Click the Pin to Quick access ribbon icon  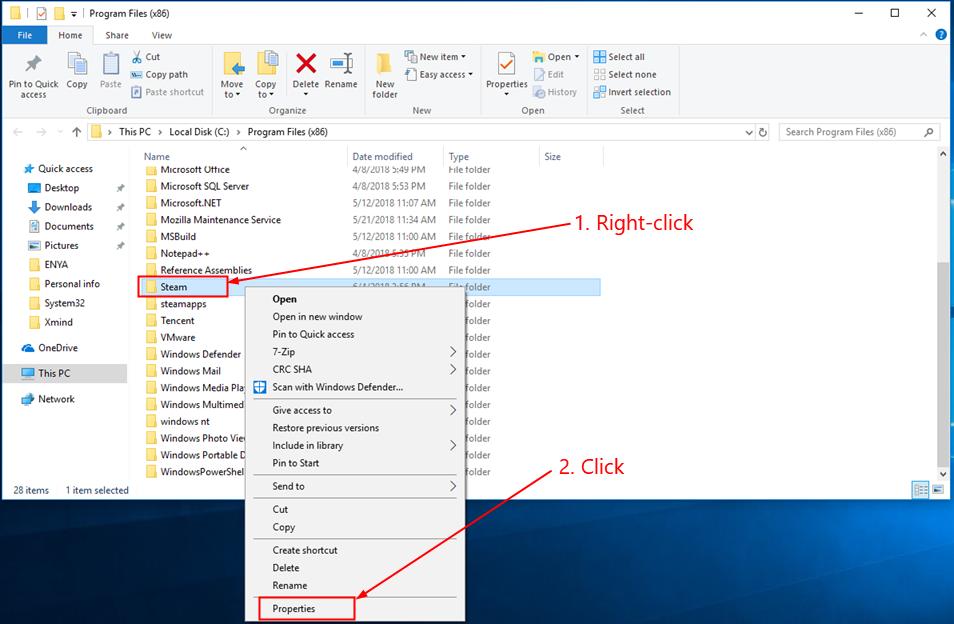pyautogui.click(x=32, y=73)
